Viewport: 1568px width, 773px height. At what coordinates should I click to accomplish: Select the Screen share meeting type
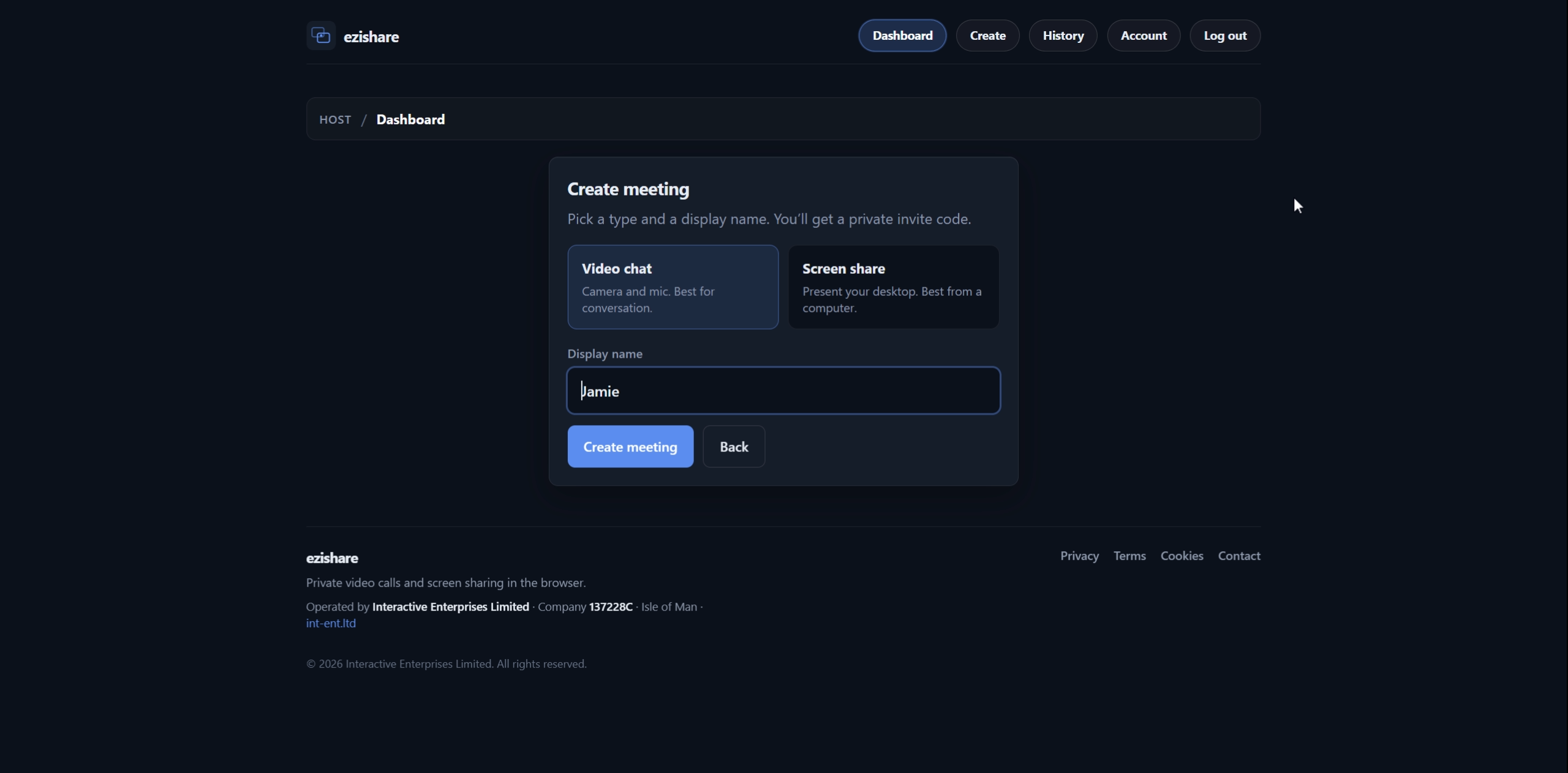894,287
